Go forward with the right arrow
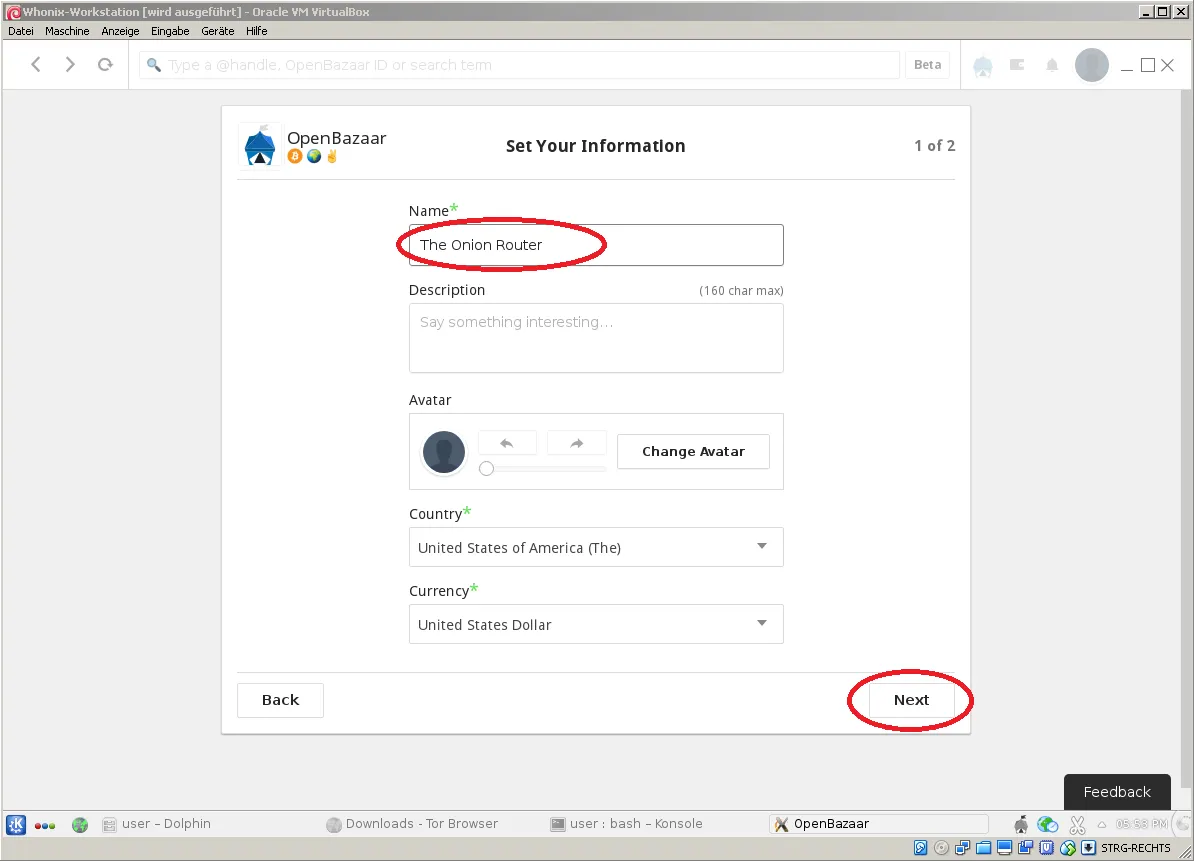The image size is (1194, 861). click(x=70, y=65)
